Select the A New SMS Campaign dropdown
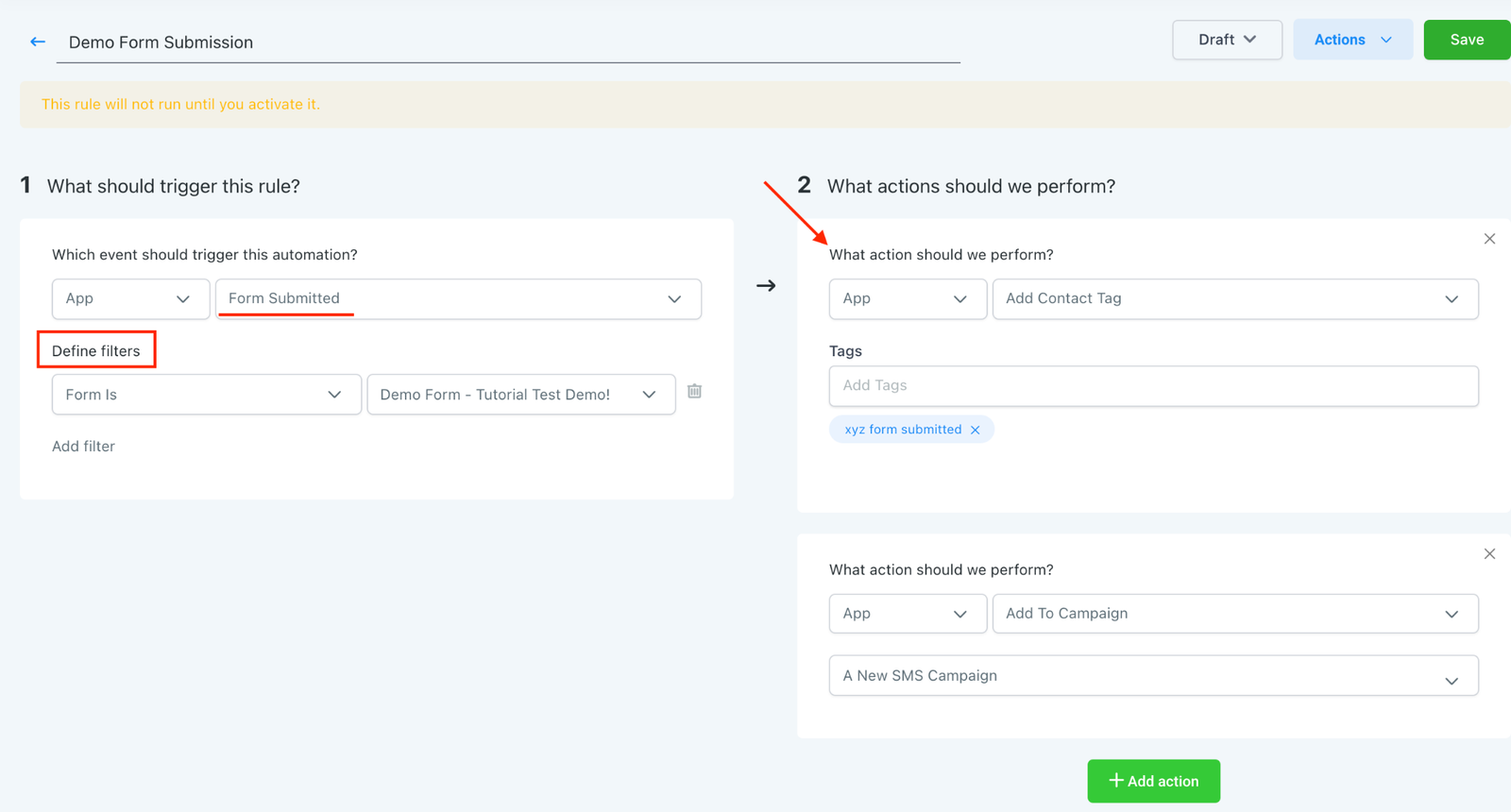Image resolution: width=1511 pixels, height=812 pixels. [x=1153, y=676]
